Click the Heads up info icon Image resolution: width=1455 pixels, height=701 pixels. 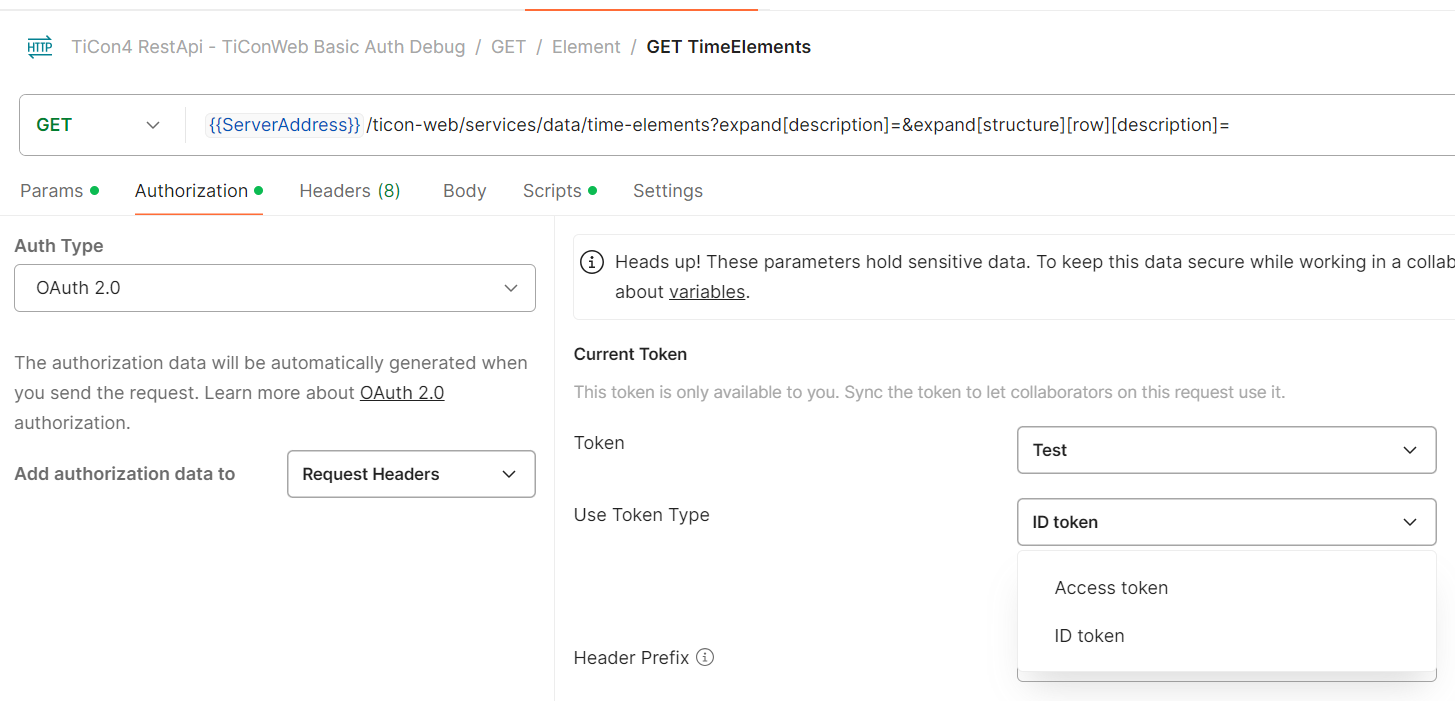pos(592,262)
